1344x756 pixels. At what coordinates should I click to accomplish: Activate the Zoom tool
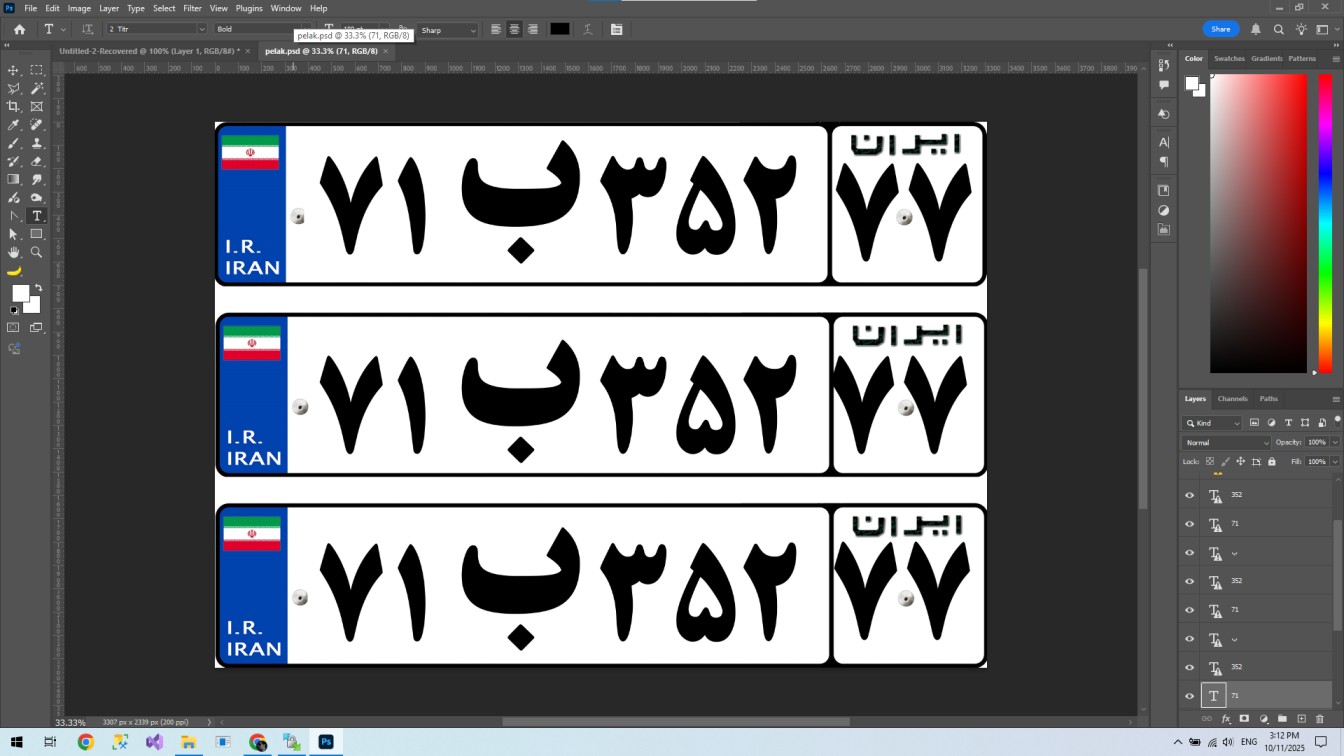click(37, 252)
